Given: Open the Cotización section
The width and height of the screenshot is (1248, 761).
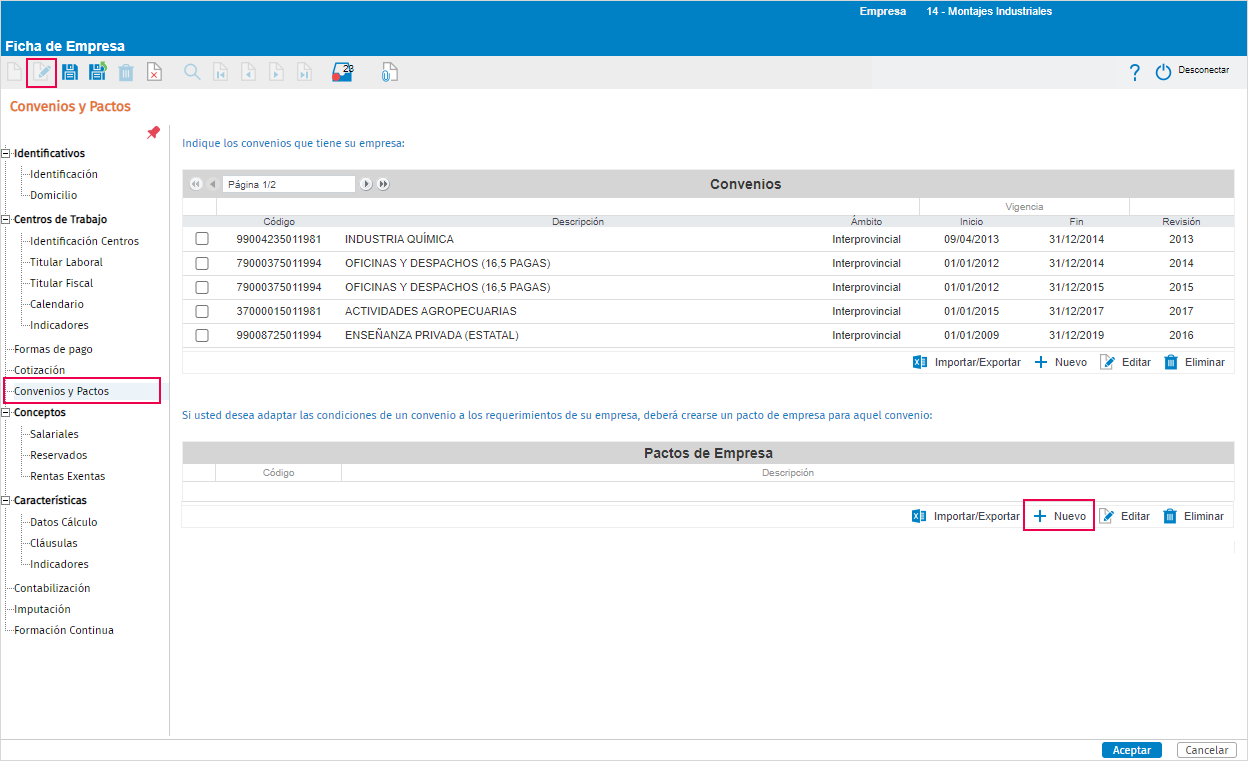Looking at the screenshot, I should click(x=40, y=370).
